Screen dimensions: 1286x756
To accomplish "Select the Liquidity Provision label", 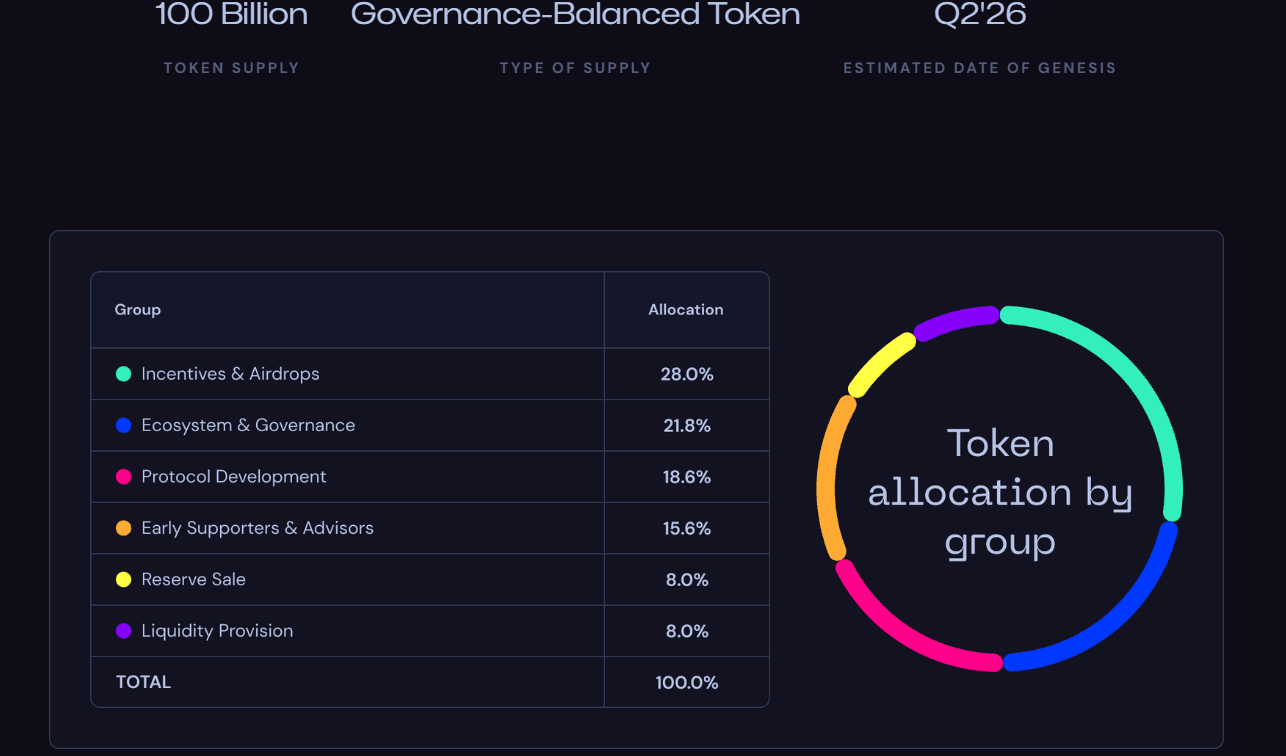I will (218, 631).
